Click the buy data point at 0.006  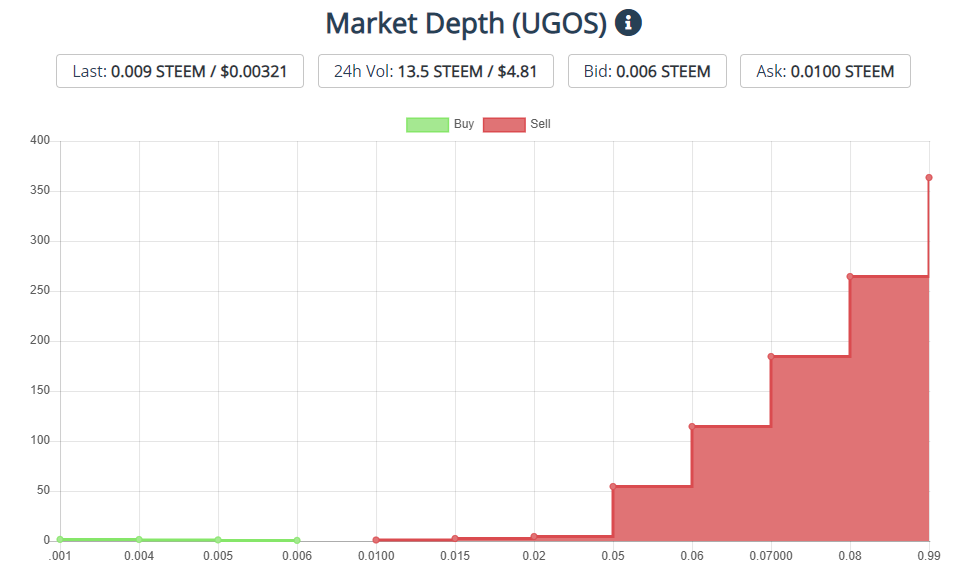pyautogui.click(x=297, y=540)
